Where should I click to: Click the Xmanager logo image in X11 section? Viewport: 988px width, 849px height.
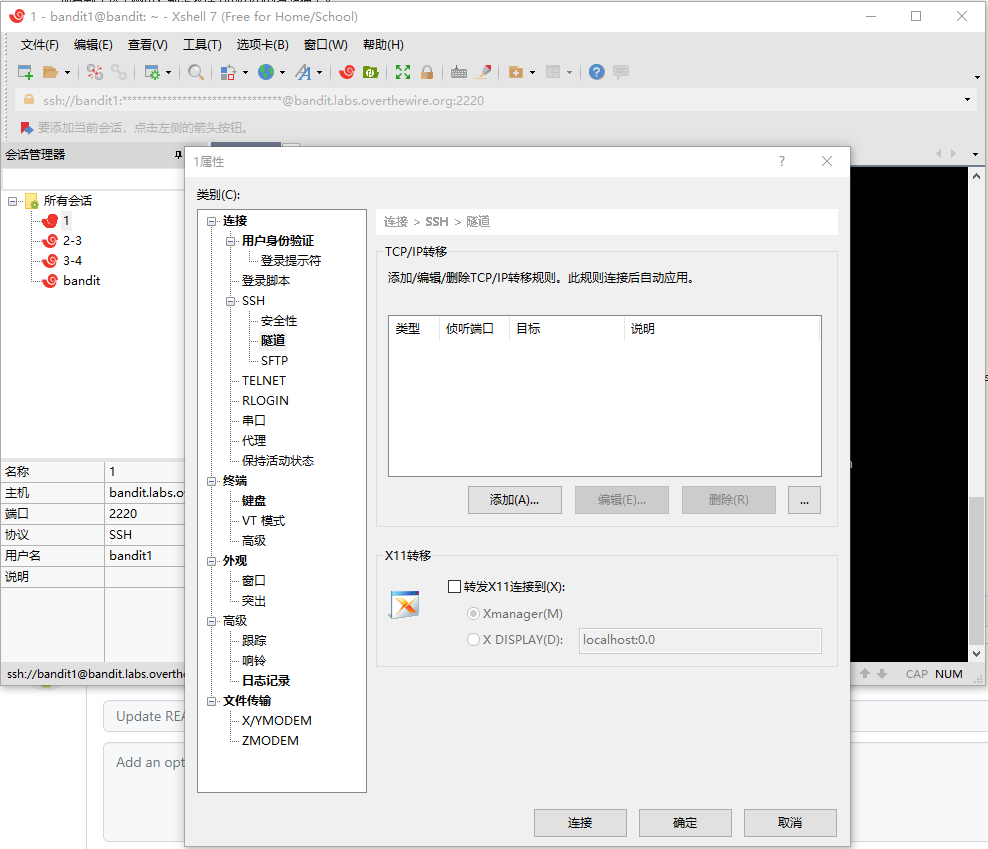[405, 605]
